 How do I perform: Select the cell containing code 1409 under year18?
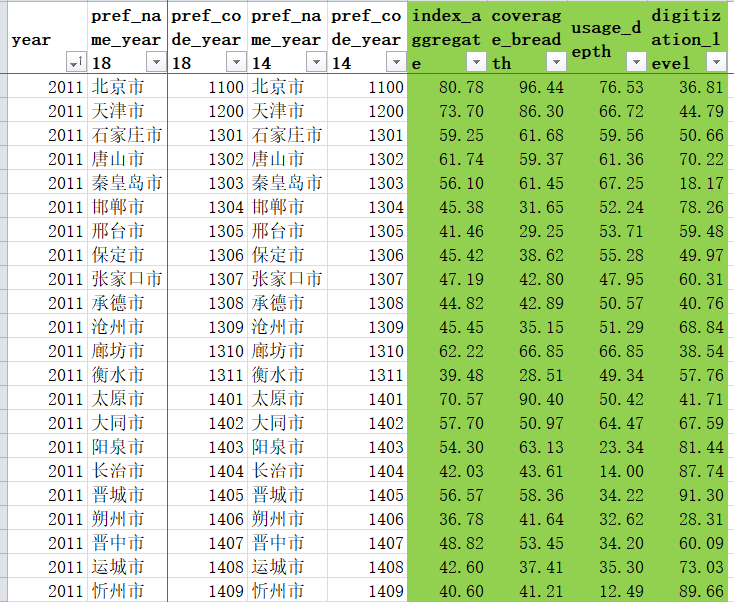click(207, 590)
